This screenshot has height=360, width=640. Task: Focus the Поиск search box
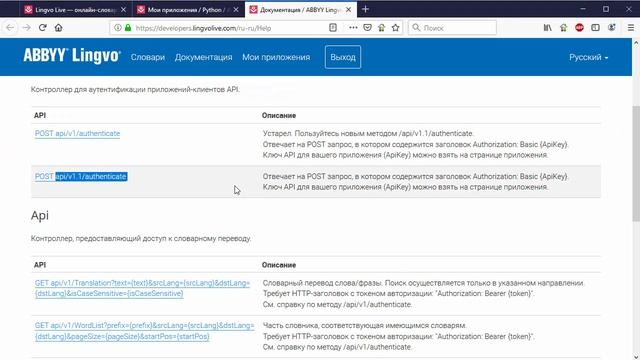pyautogui.click(x=452, y=28)
